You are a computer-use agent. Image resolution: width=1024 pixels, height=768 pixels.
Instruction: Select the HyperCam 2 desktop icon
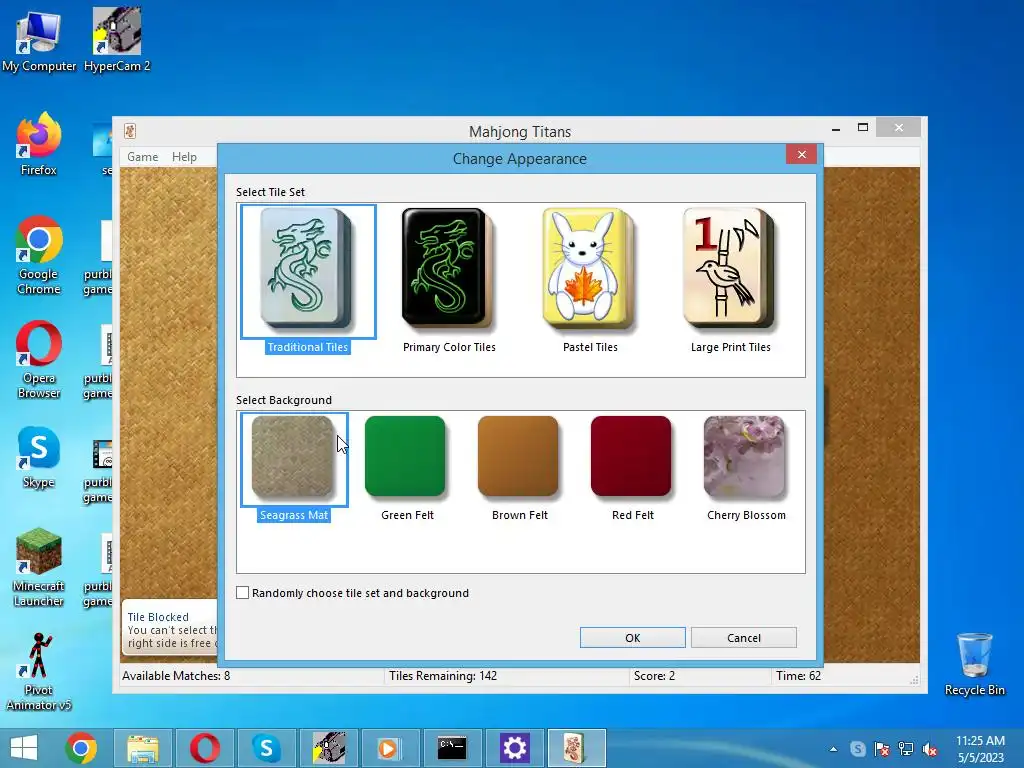click(x=117, y=40)
